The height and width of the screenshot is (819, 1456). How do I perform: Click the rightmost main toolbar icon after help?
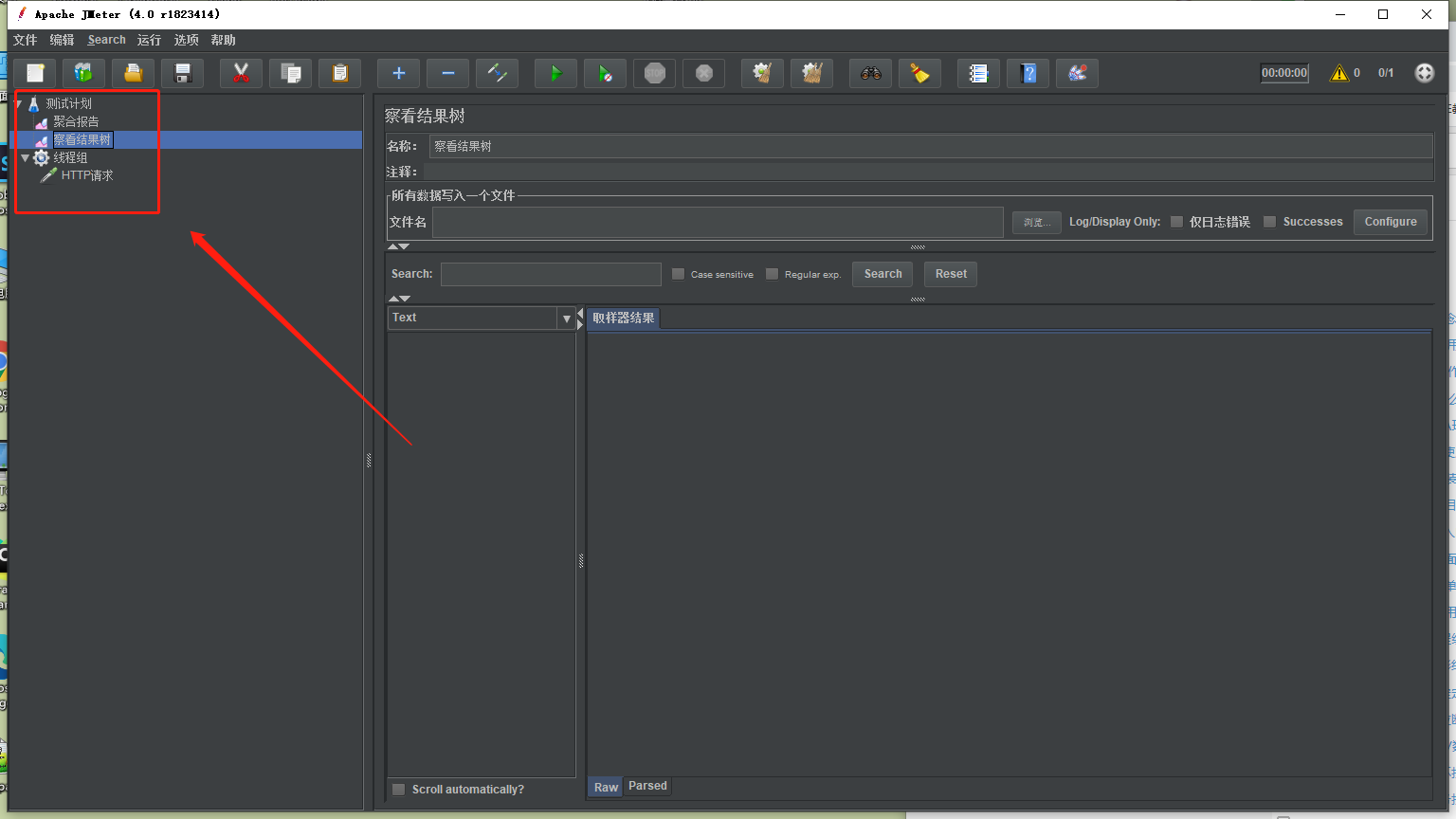[x=1077, y=73]
